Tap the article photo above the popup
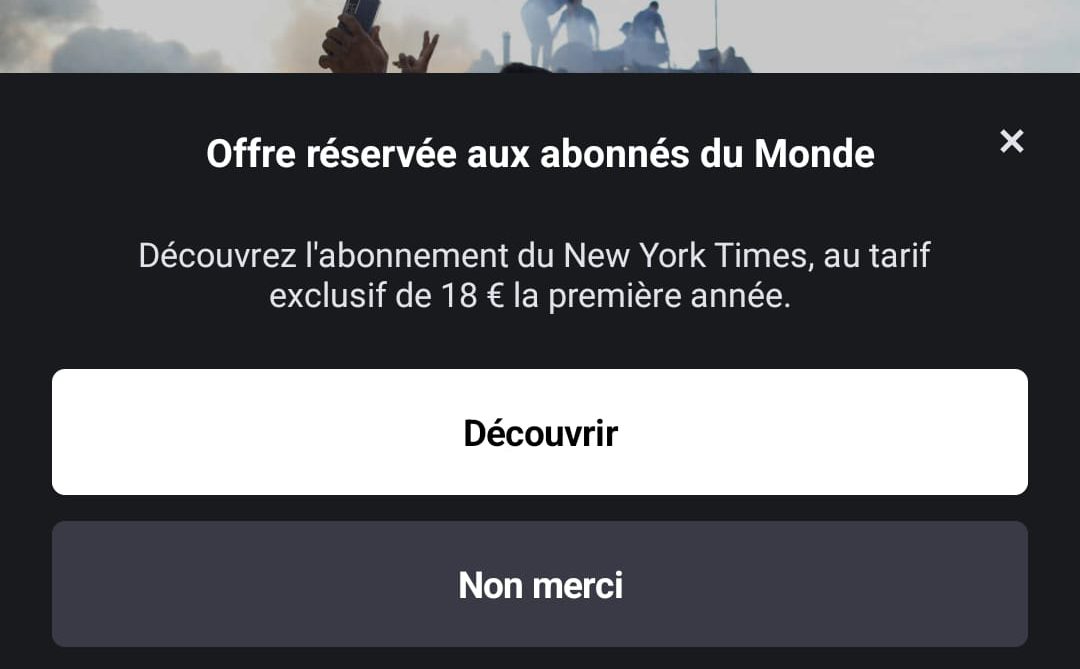 tap(540, 36)
